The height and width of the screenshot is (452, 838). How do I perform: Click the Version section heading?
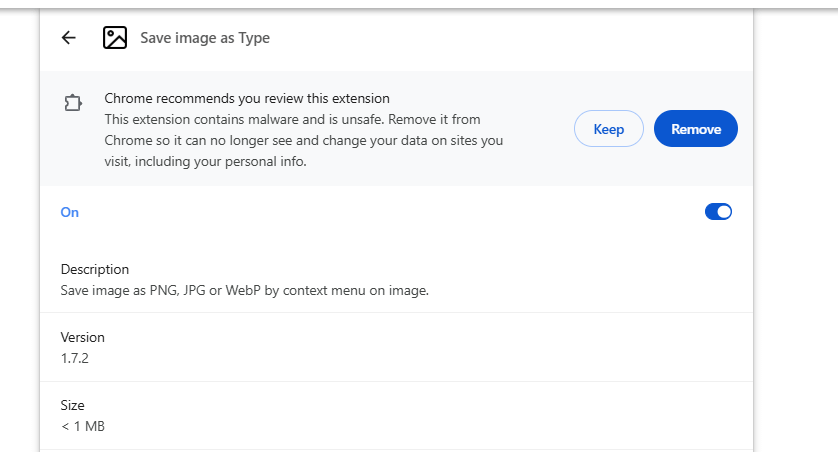pyautogui.click(x=82, y=337)
